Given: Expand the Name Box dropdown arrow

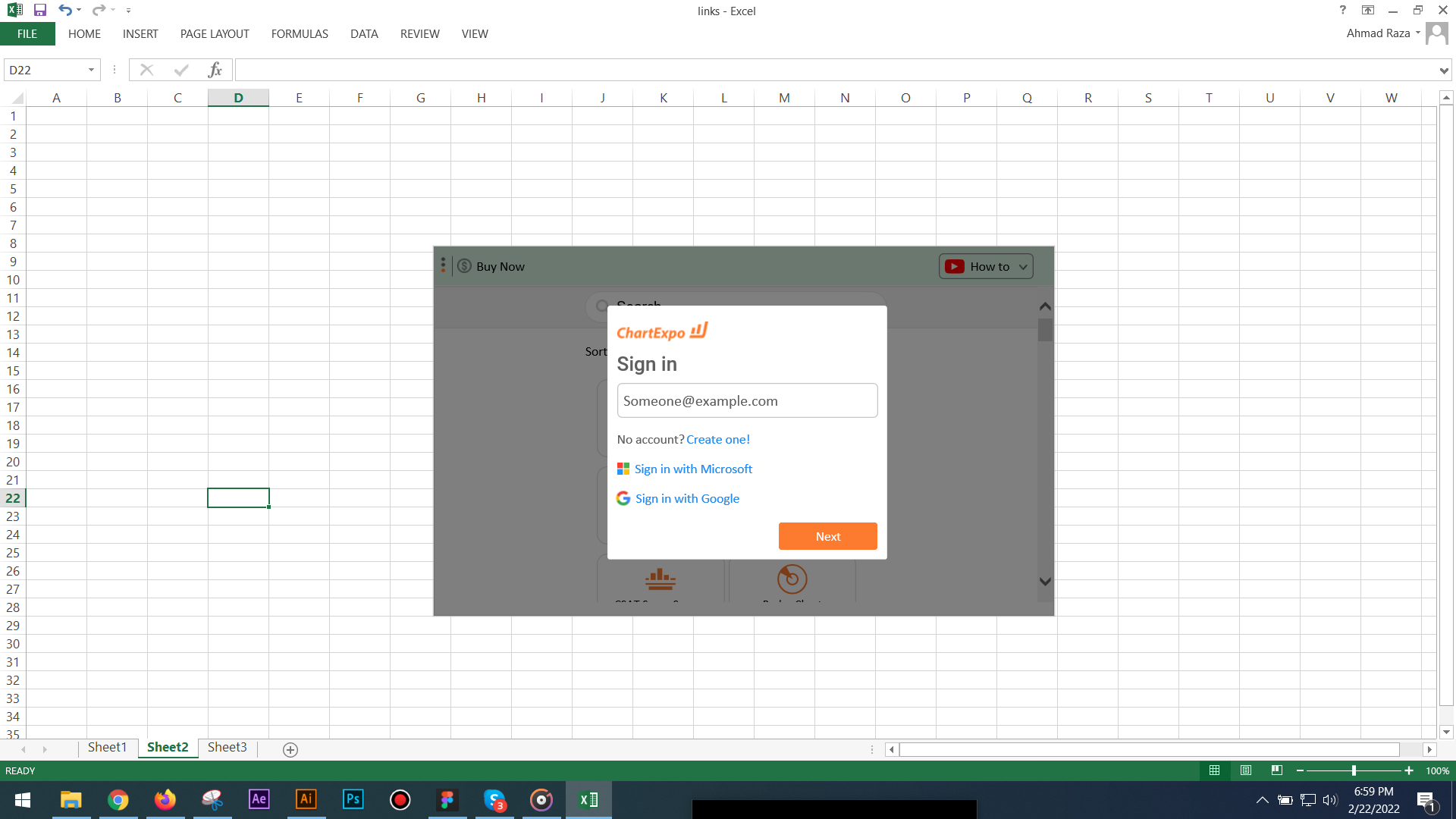Looking at the screenshot, I should pyautogui.click(x=91, y=70).
